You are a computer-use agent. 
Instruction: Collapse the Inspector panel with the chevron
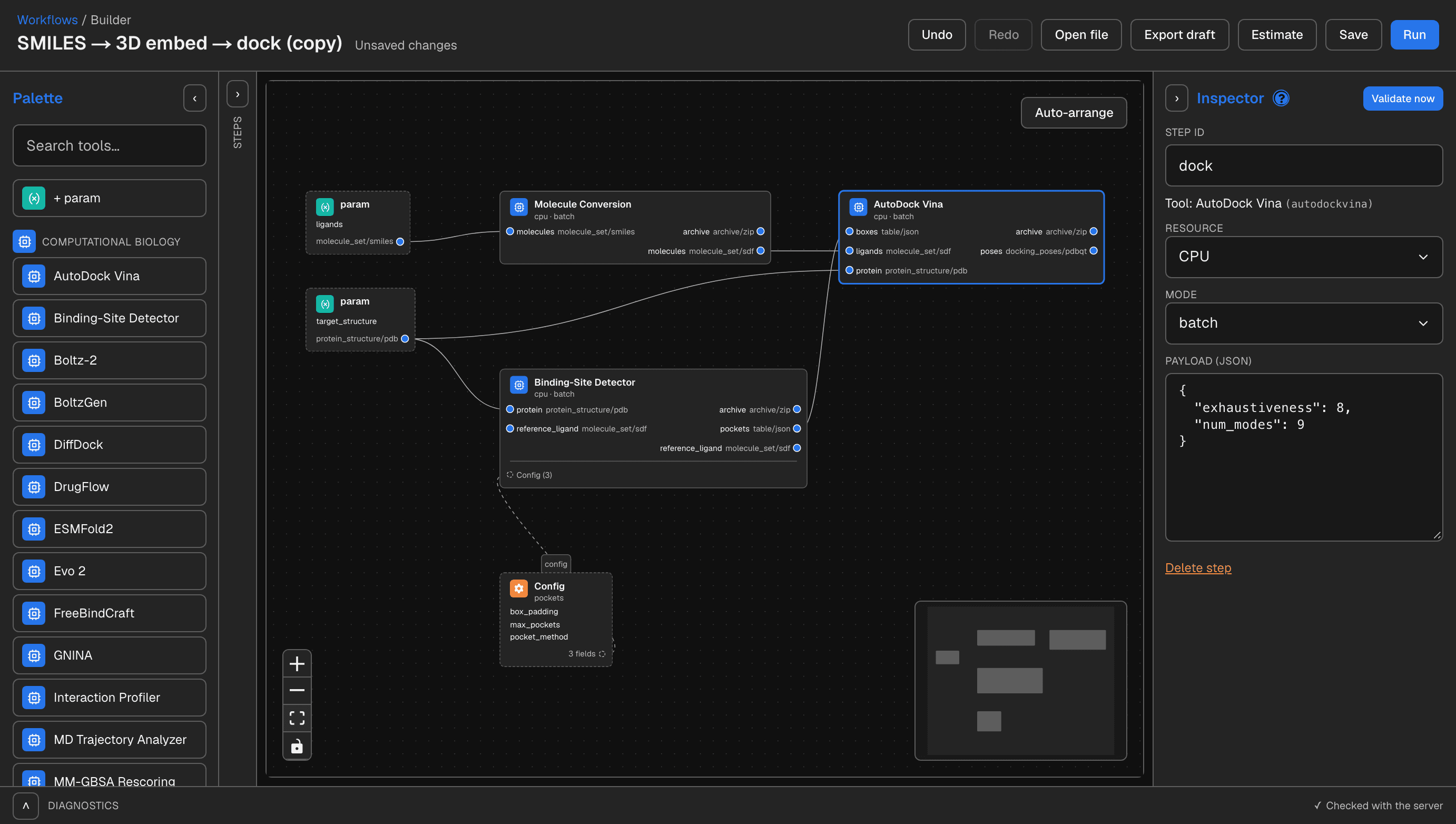point(1177,99)
